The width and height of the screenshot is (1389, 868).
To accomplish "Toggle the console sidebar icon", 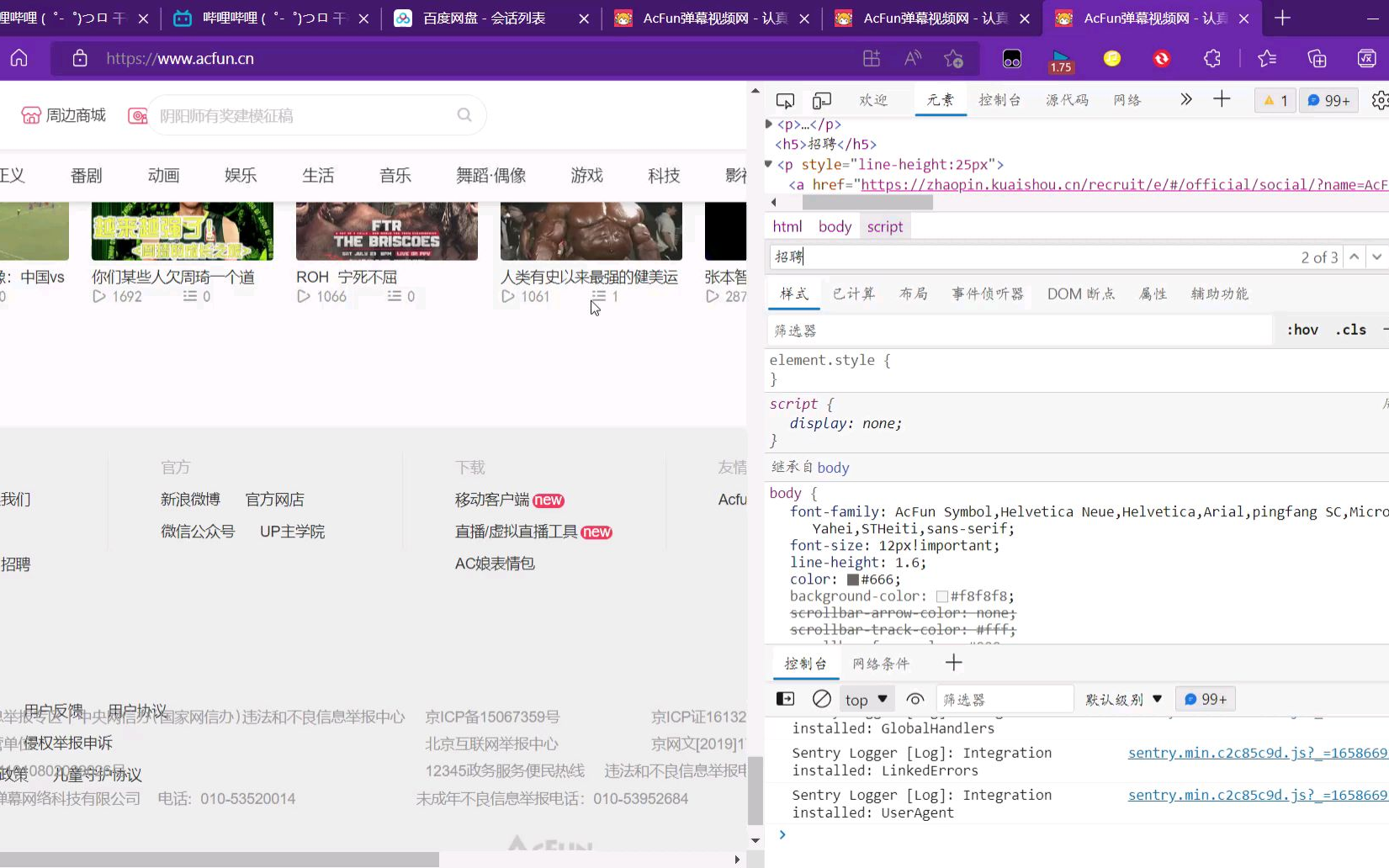I will point(785,699).
